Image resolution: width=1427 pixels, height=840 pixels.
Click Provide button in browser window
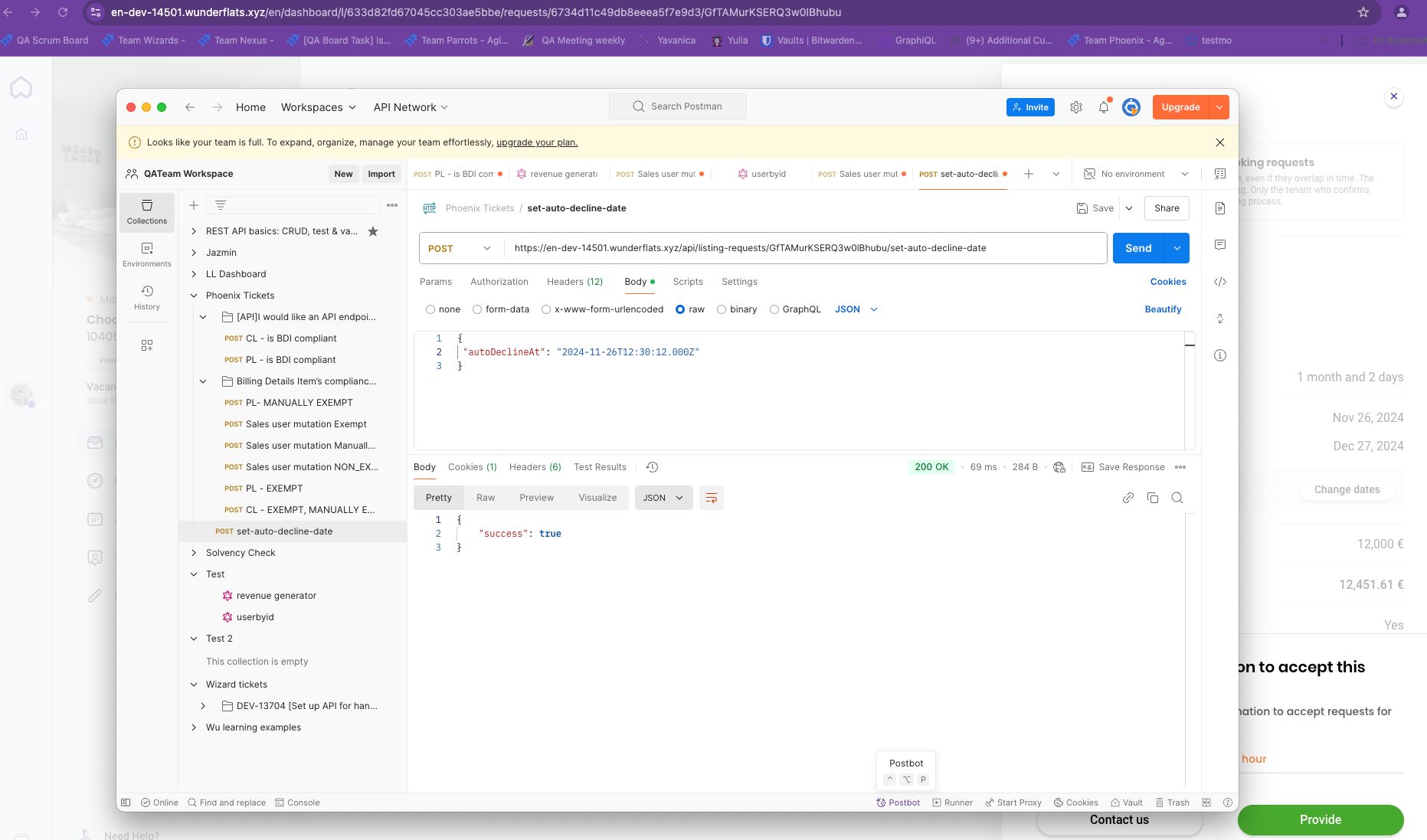point(1321,819)
